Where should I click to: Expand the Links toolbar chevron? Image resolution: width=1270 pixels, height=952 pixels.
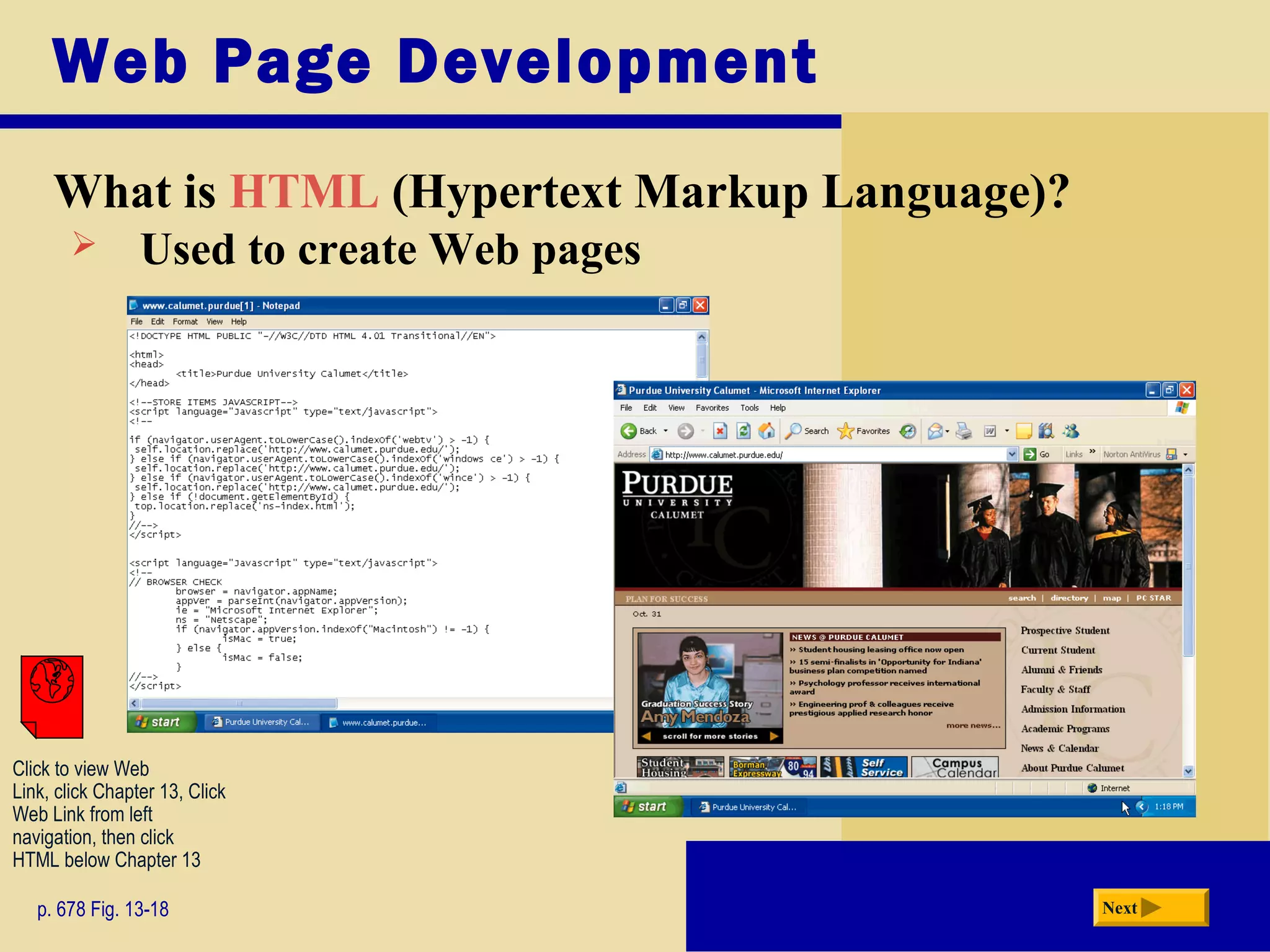[x=1092, y=451]
